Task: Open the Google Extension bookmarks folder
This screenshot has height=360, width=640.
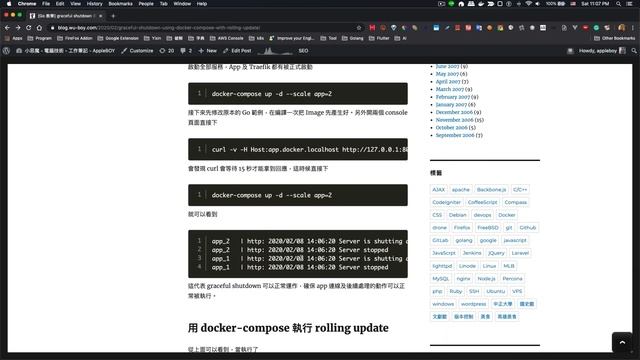Action: coord(118,38)
